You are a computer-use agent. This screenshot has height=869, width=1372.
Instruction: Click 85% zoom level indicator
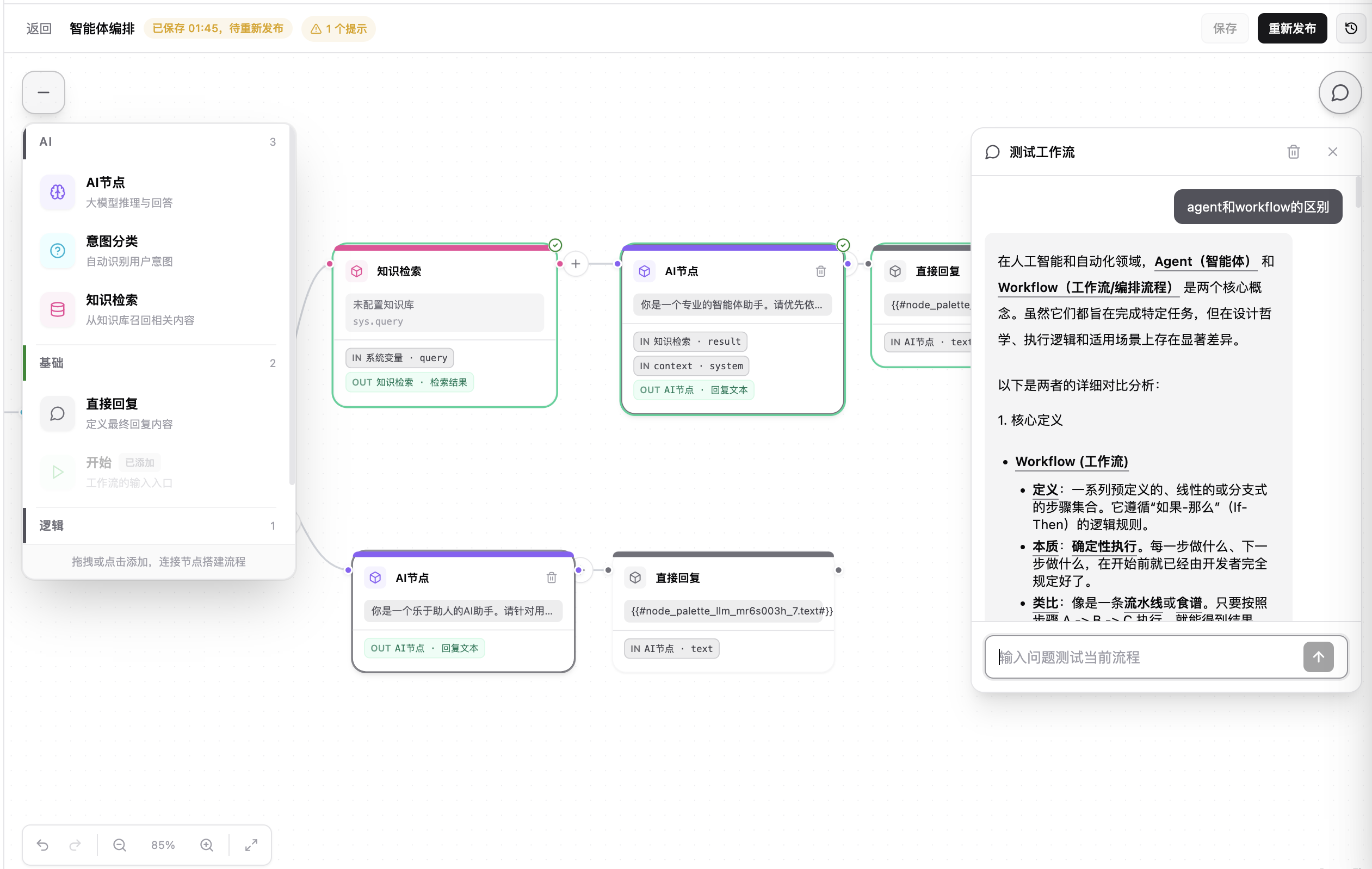pos(163,845)
